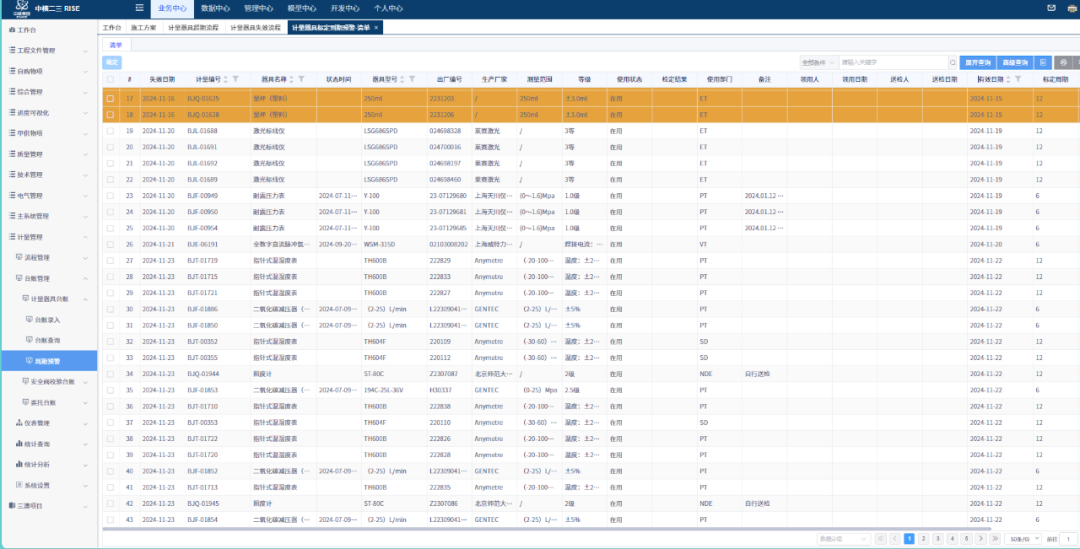Image resolution: width=1080 pixels, height=549 pixels.
Task: Check the checkbox for row 19
Action: (110, 131)
